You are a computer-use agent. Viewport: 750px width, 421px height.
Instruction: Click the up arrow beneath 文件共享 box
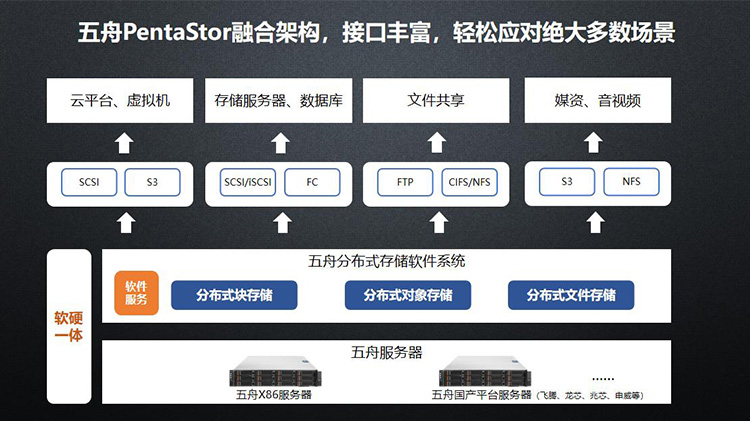pos(436,144)
